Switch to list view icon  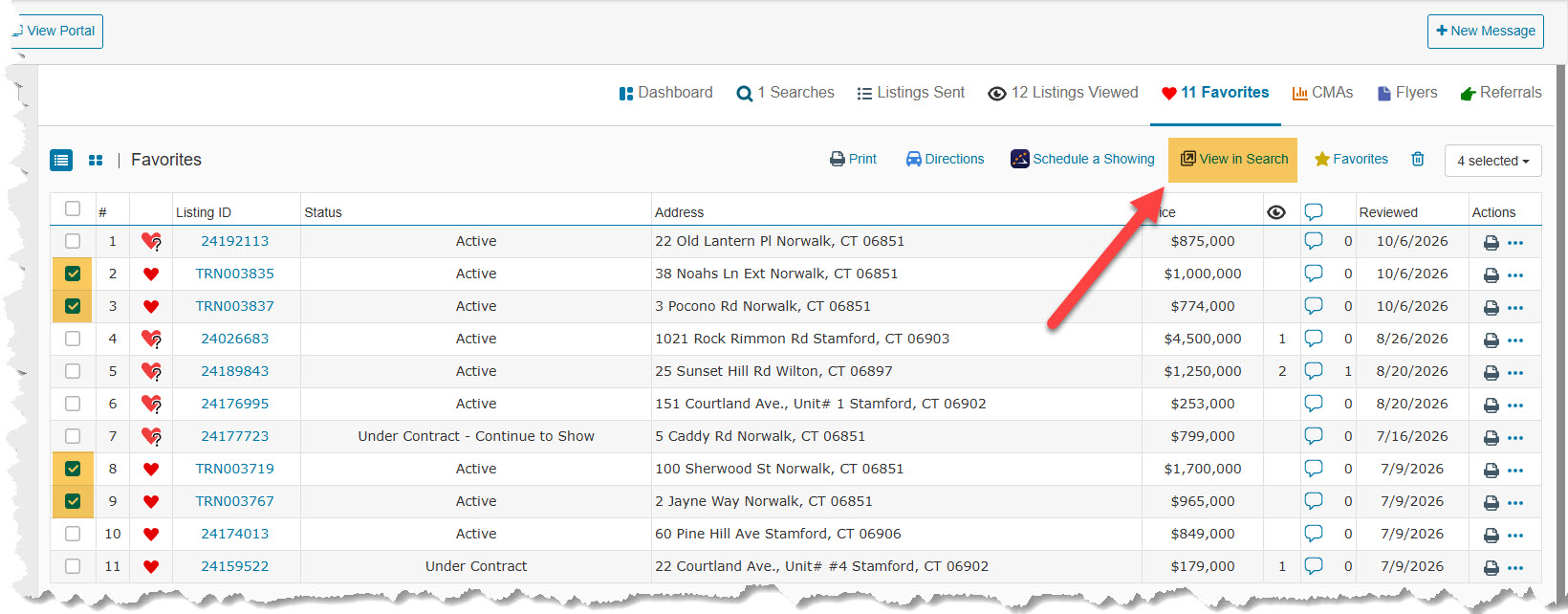coord(61,160)
